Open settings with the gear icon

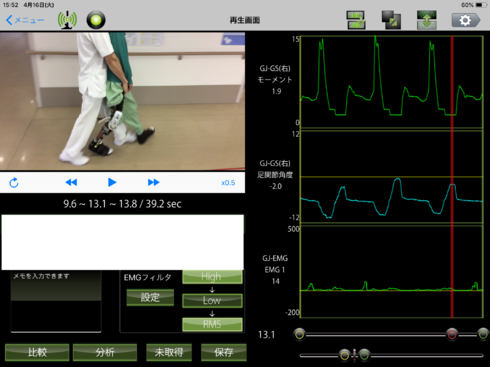point(466,20)
